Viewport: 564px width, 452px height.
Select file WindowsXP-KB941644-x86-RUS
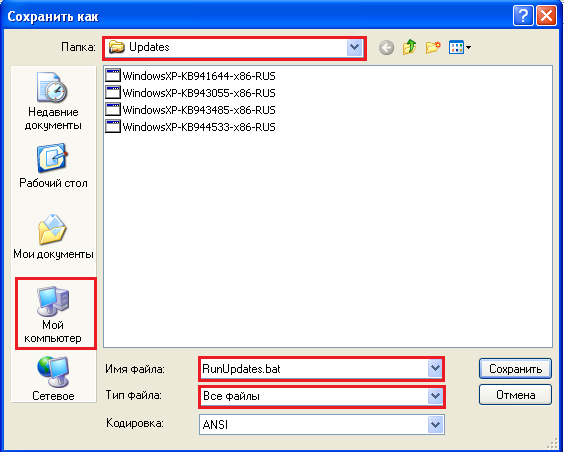[x=191, y=76]
